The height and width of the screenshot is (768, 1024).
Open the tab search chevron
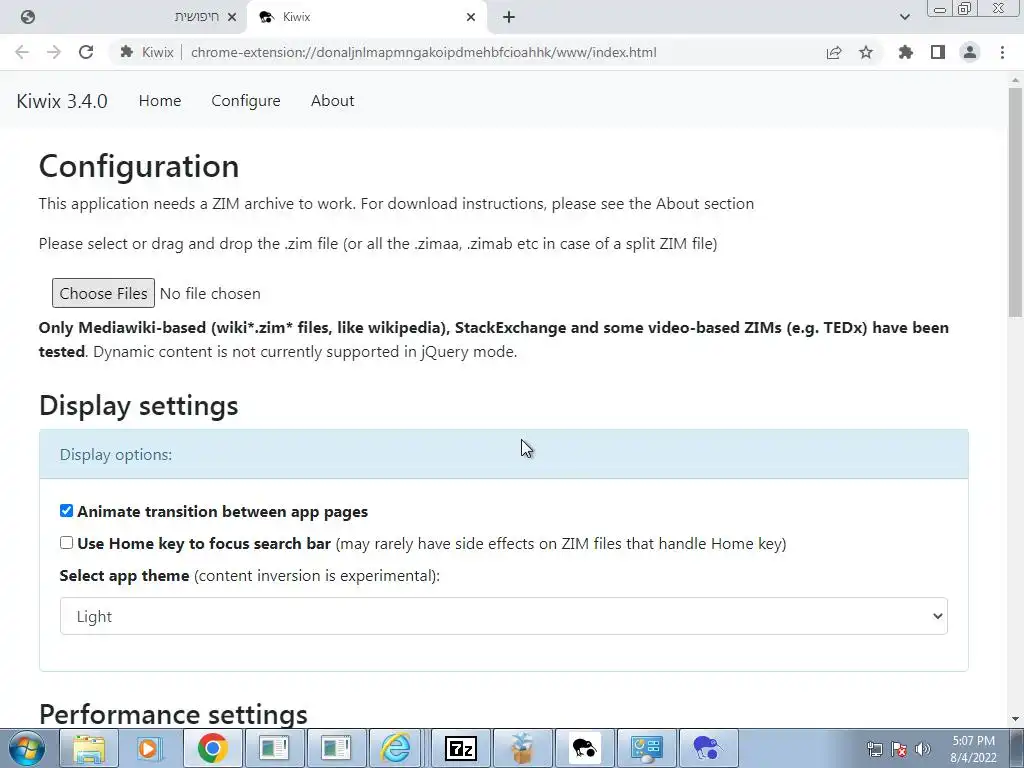tap(904, 17)
